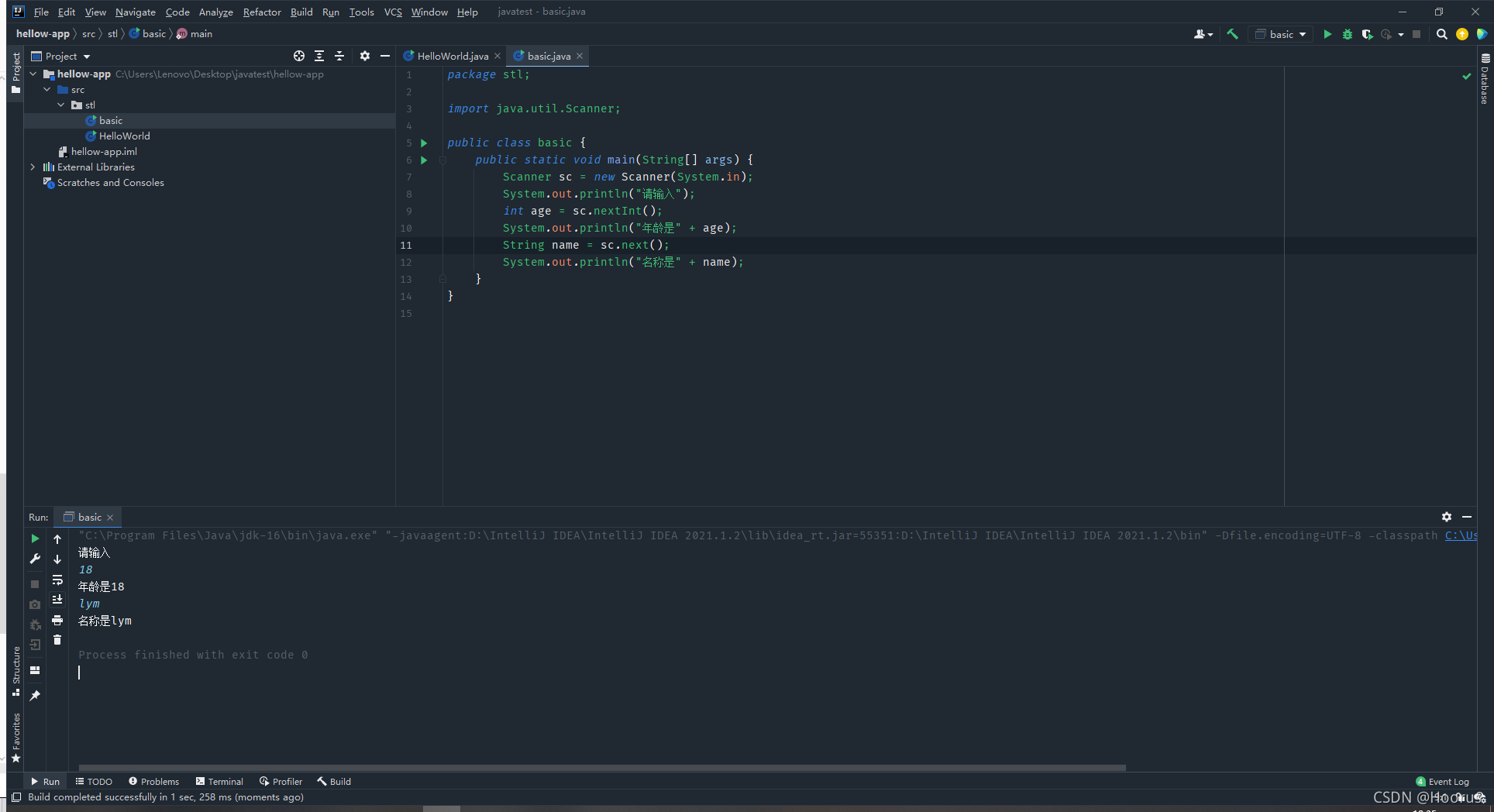
Task: Open the File menu
Action: (41, 12)
